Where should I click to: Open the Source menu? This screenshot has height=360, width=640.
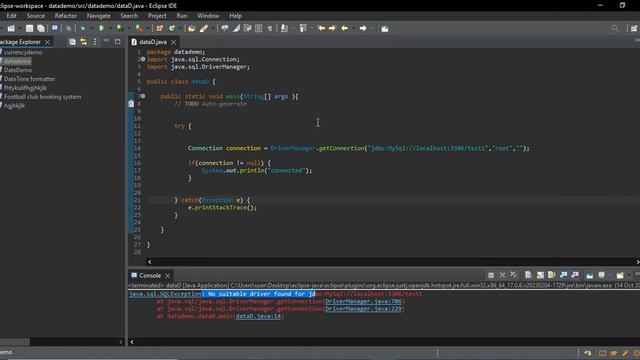tap(36, 16)
